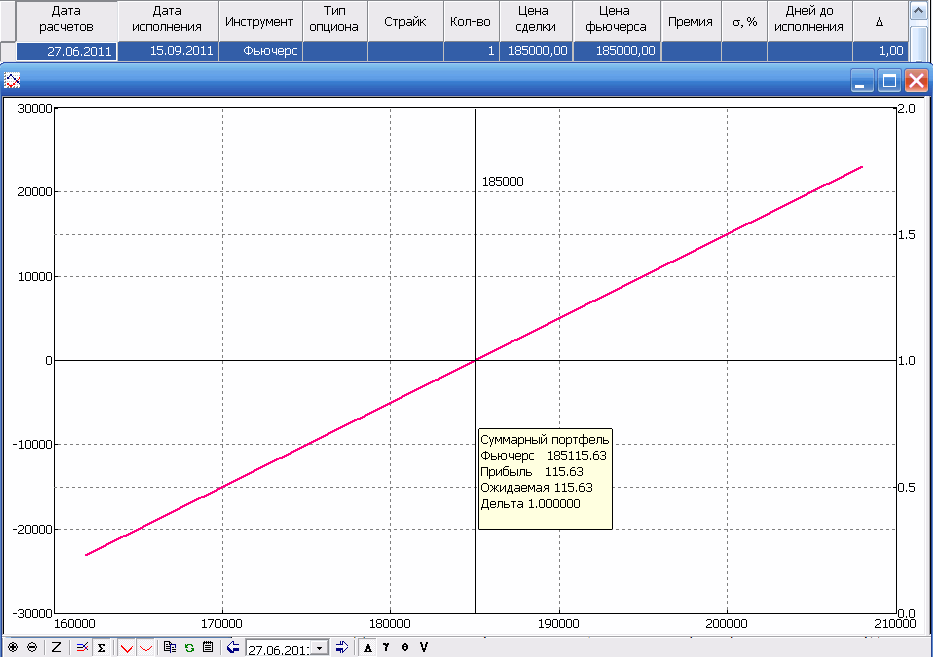Select the 'Фьючерс' instrument cell

pos(259,51)
